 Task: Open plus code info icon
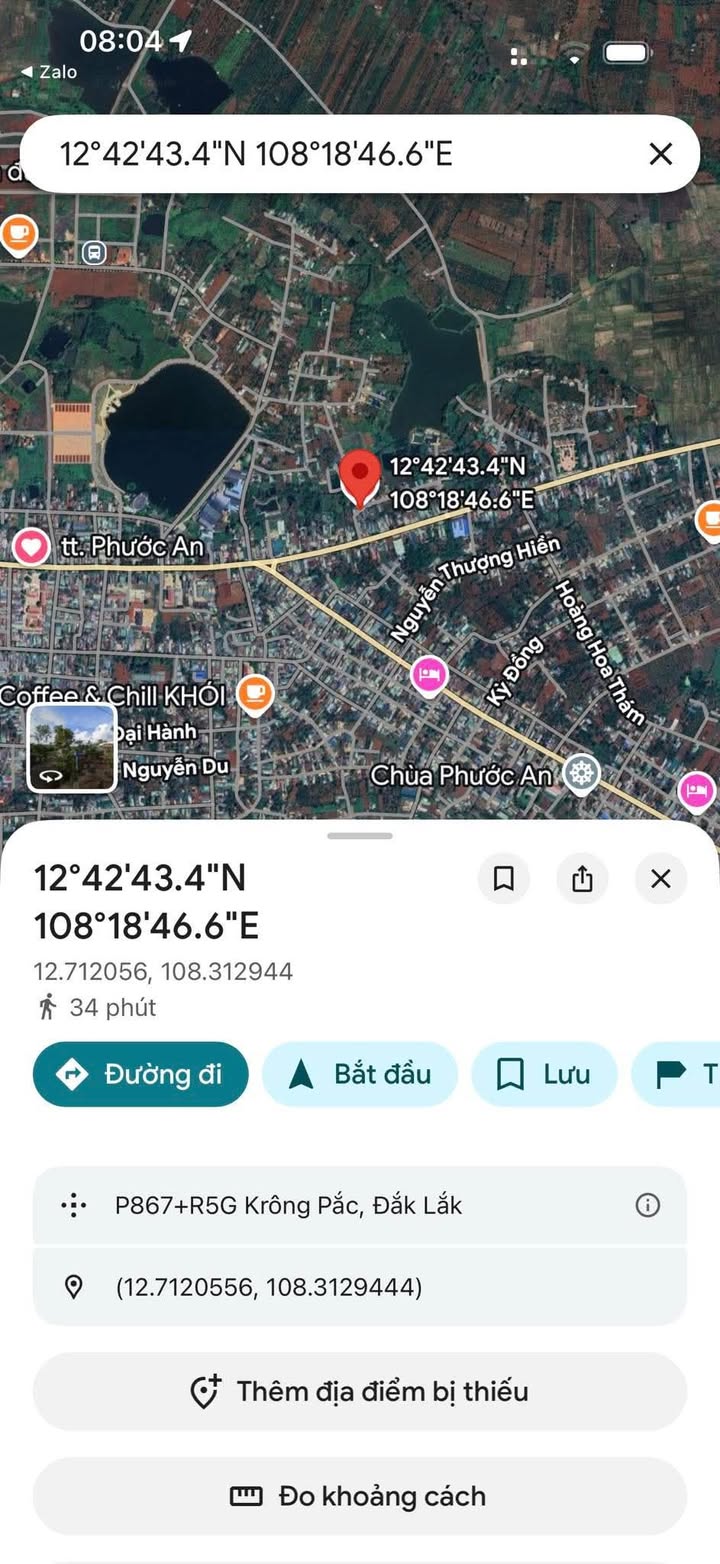(648, 1205)
